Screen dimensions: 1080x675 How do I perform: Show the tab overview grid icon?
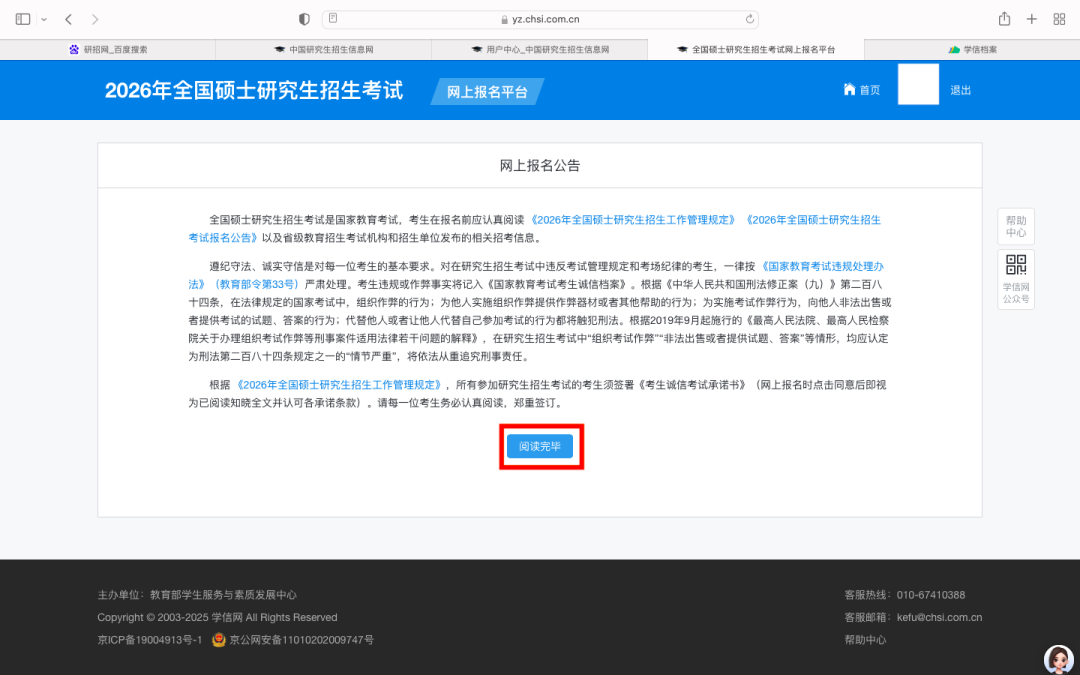1059,19
